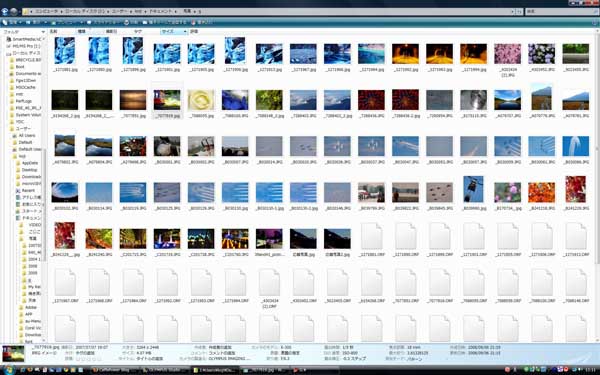Select the yellow rose photo thumbnail

coord(201,100)
